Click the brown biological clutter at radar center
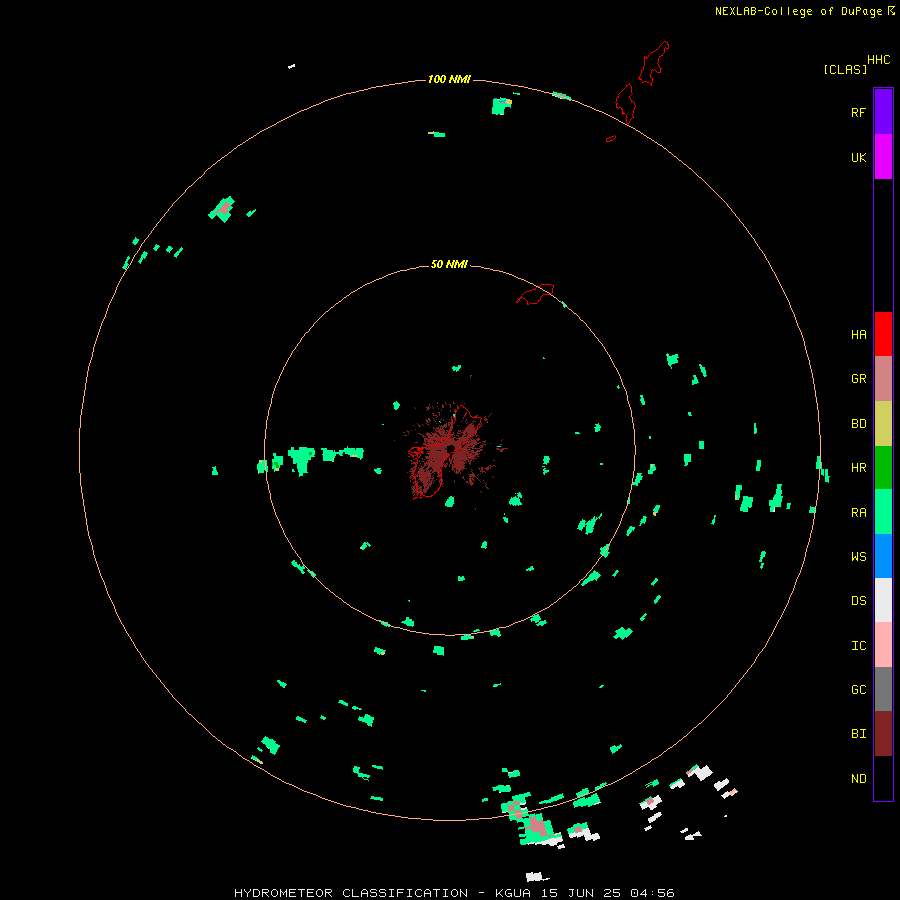Screen dimensions: 900x900 451,451
